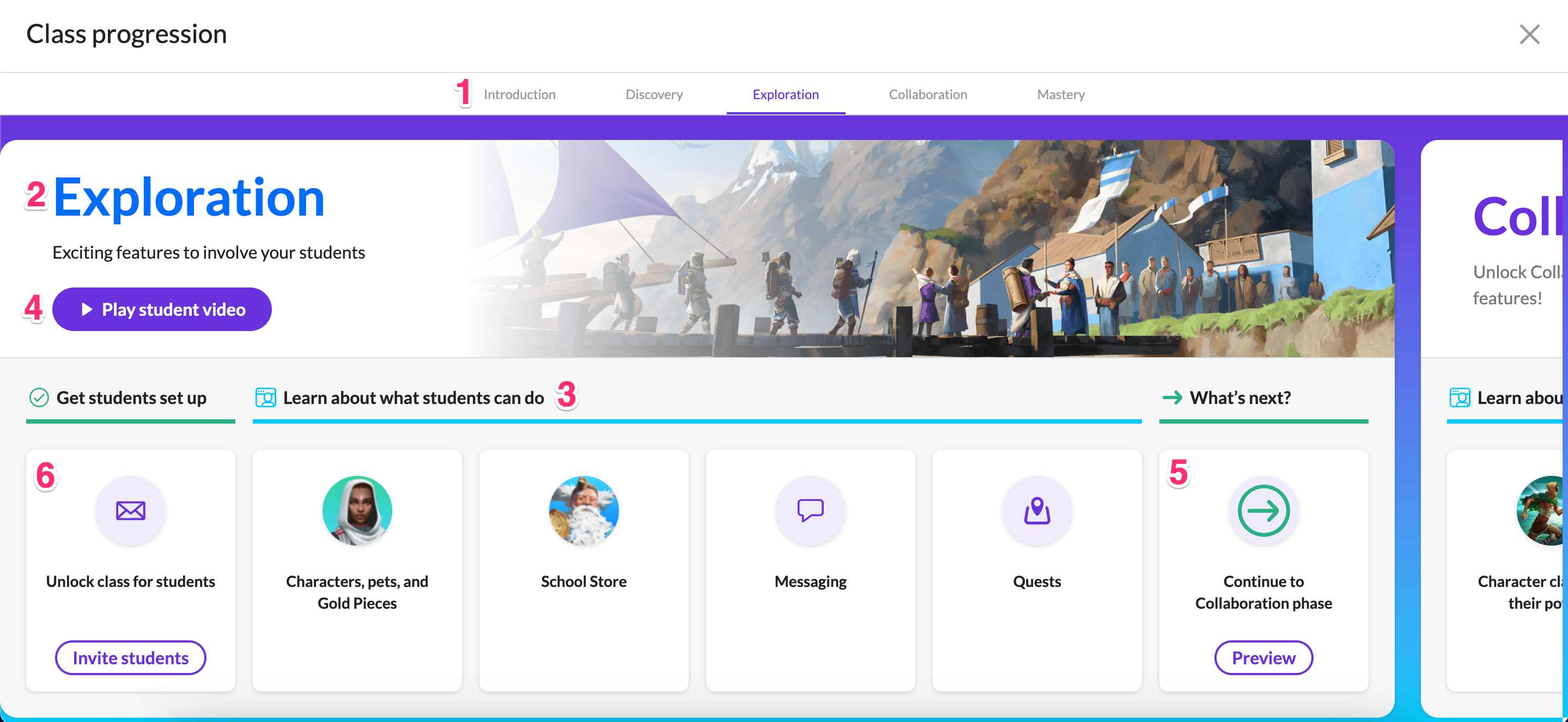Select the Quests card title
The width and height of the screenshot is (1568, 722).
1037,582
